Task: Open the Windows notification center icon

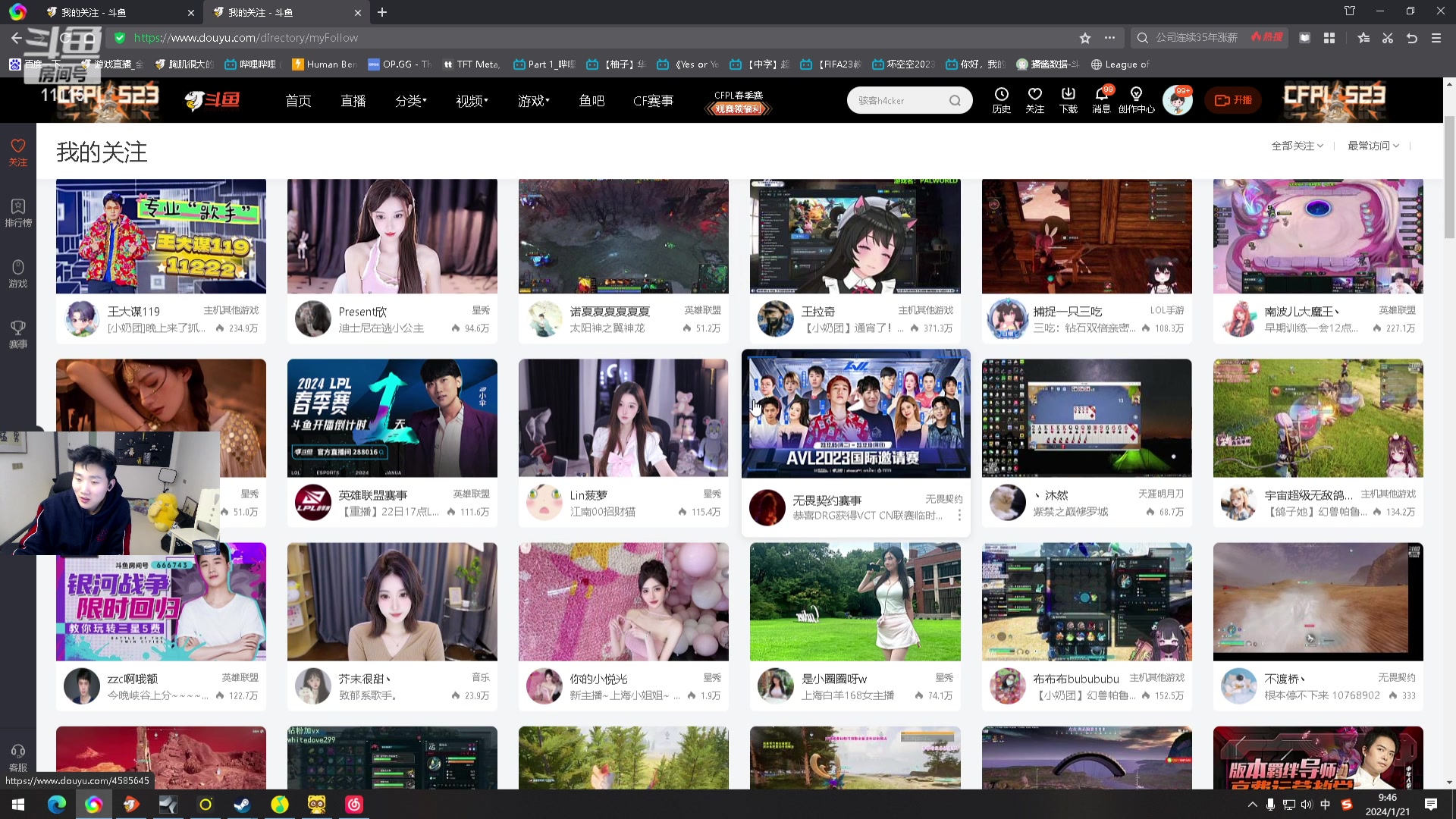Action: click(1431, 805)
